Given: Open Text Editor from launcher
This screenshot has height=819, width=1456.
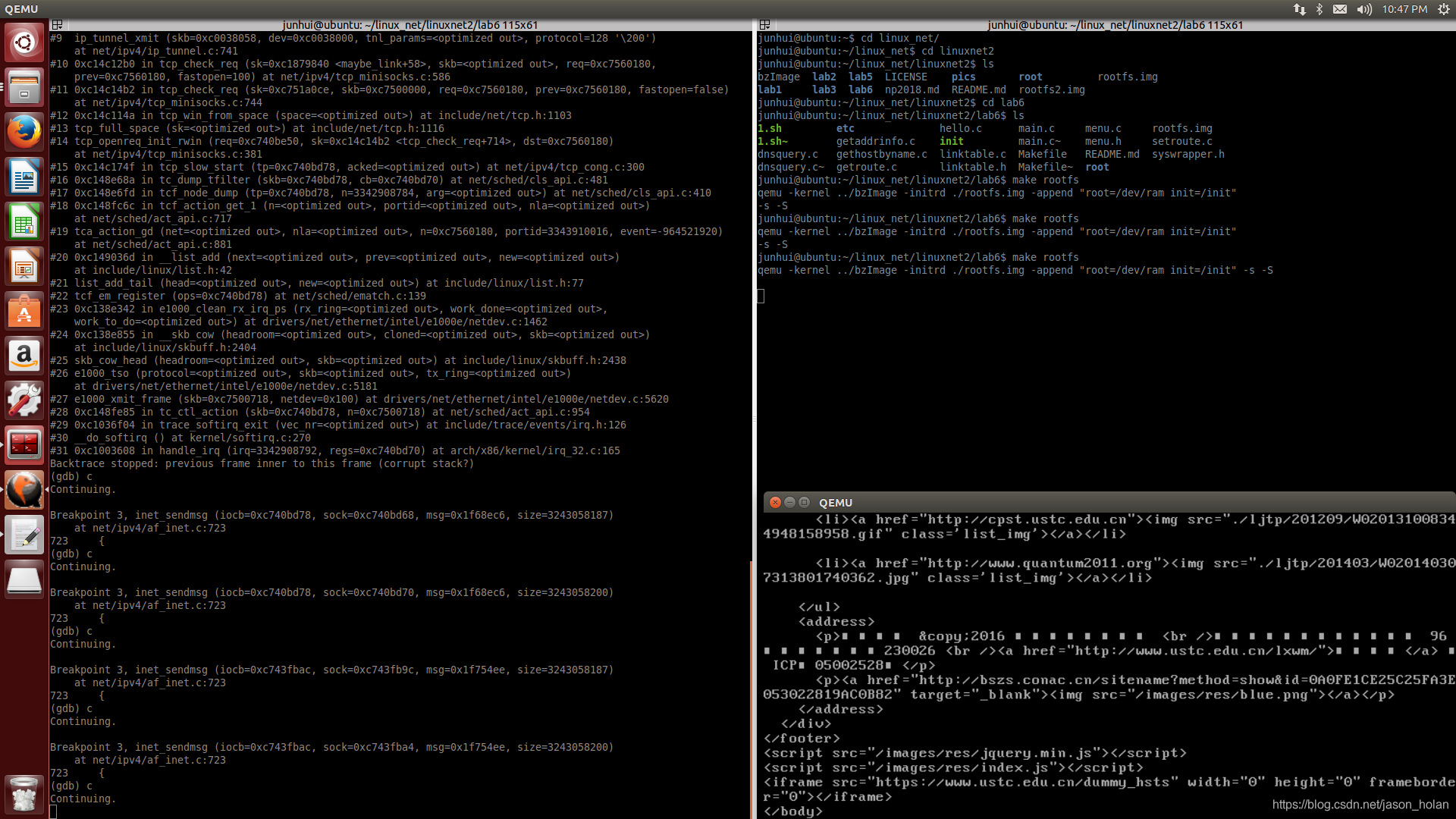Looking at the screenshot, I should point(24,535).
